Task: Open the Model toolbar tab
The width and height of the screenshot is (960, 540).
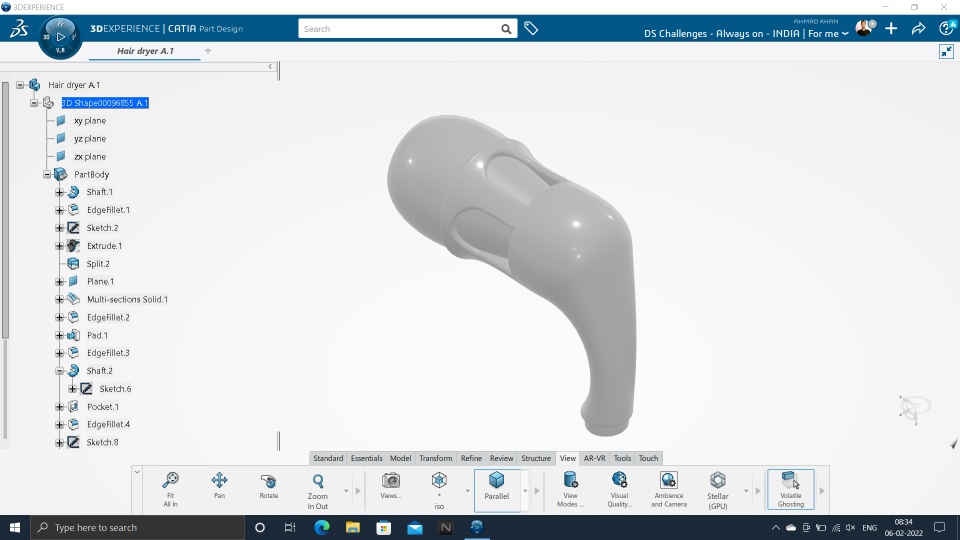Action: pyautogui.click(x=400, y=458)
